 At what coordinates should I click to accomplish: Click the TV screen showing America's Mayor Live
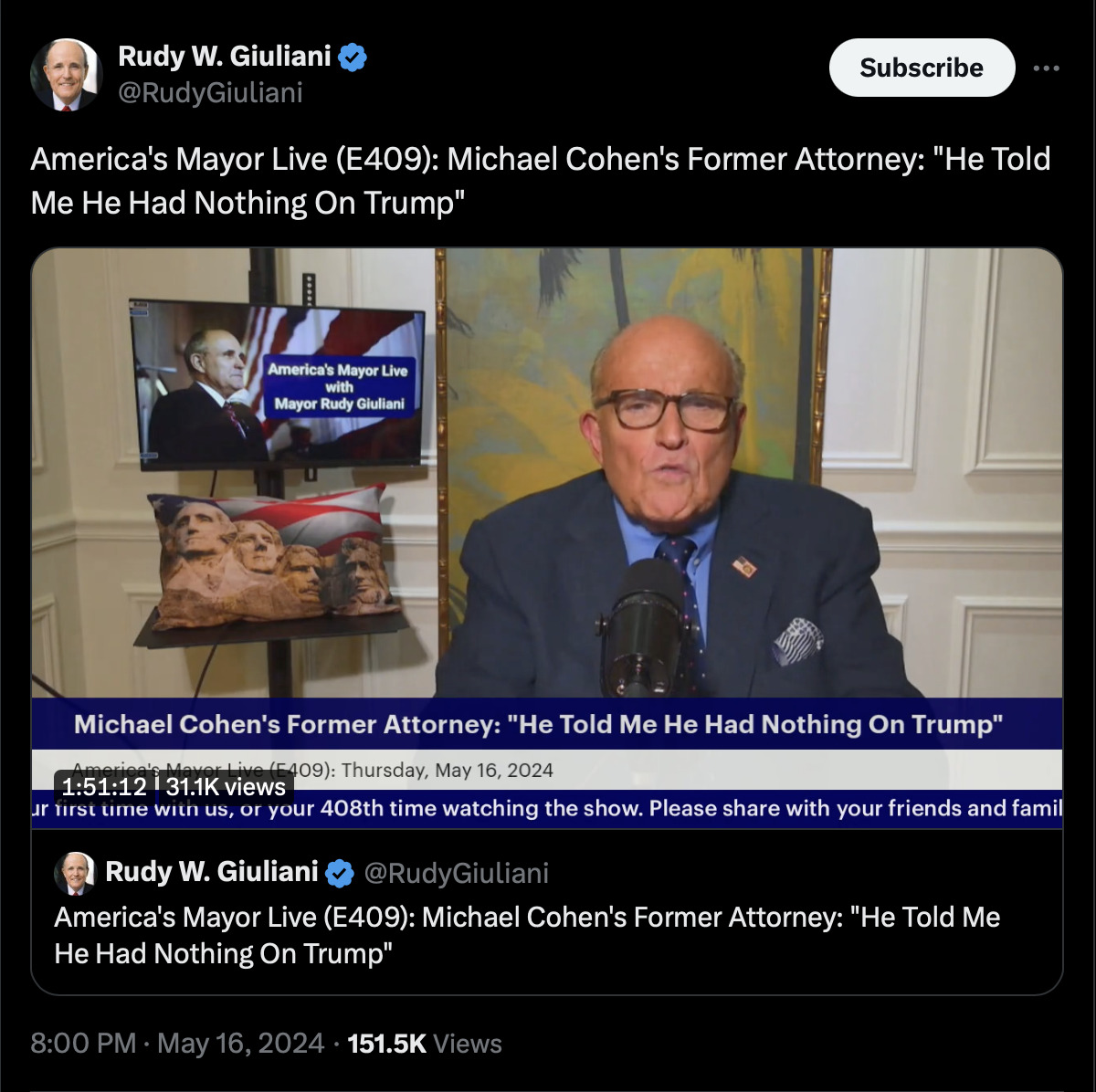click(278, 384)
